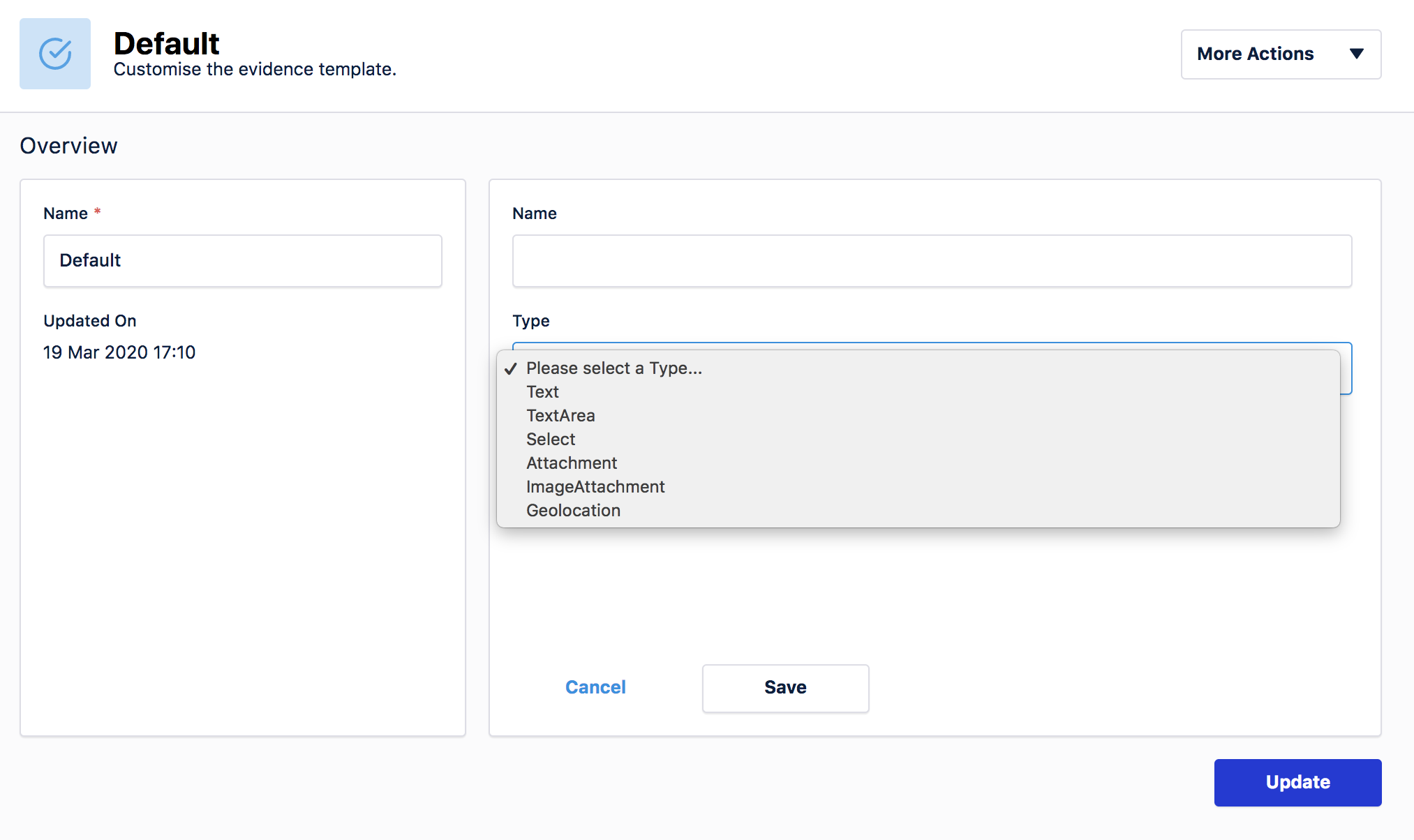Select 'Please select a Type...' placeholder option
Viewport: 1414px width, 840px height.
918,368
